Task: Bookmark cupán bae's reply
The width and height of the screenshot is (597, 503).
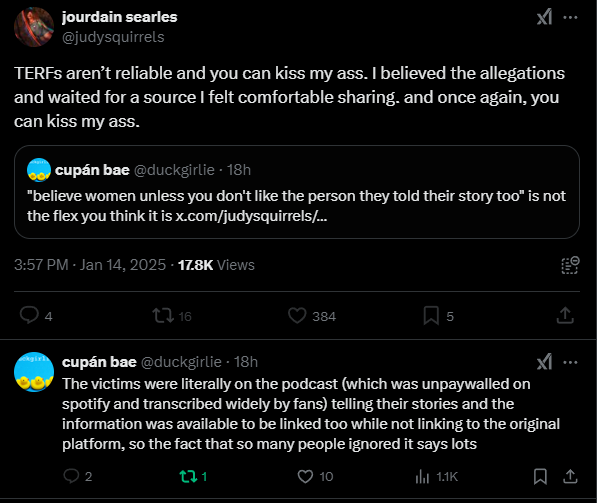Action: coord(540,476)
